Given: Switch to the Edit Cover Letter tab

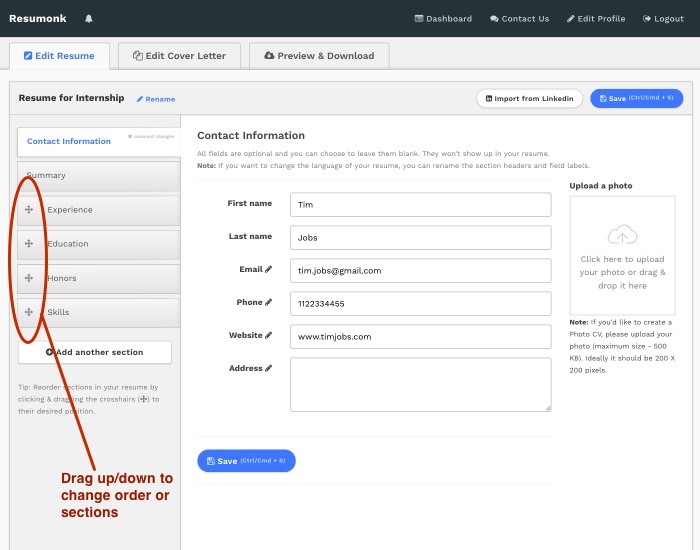Looking at the screenshot, I should [x=180, y=56].
